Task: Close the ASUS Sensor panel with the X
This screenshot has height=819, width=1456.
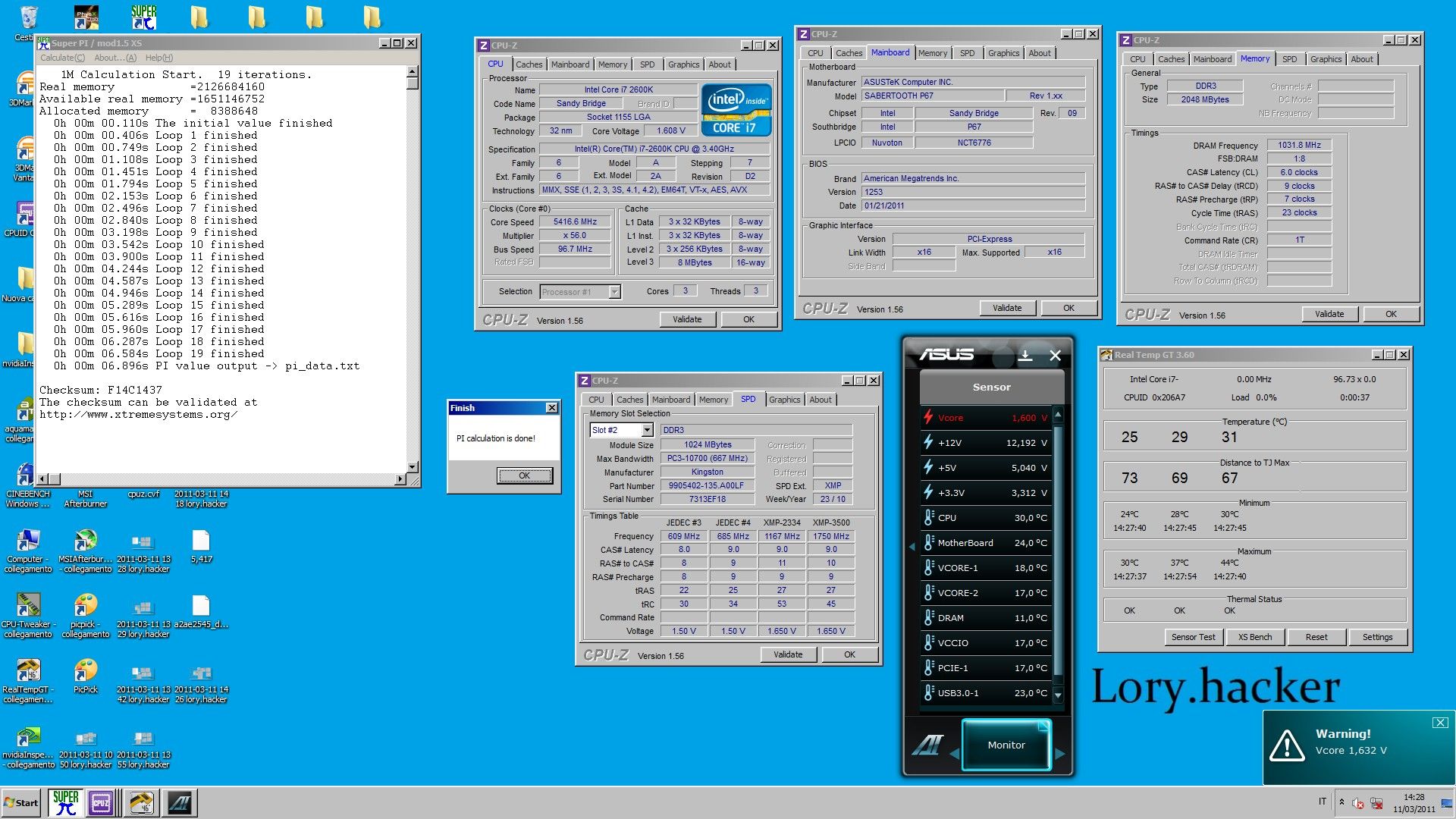Action: coord(1055,355)
